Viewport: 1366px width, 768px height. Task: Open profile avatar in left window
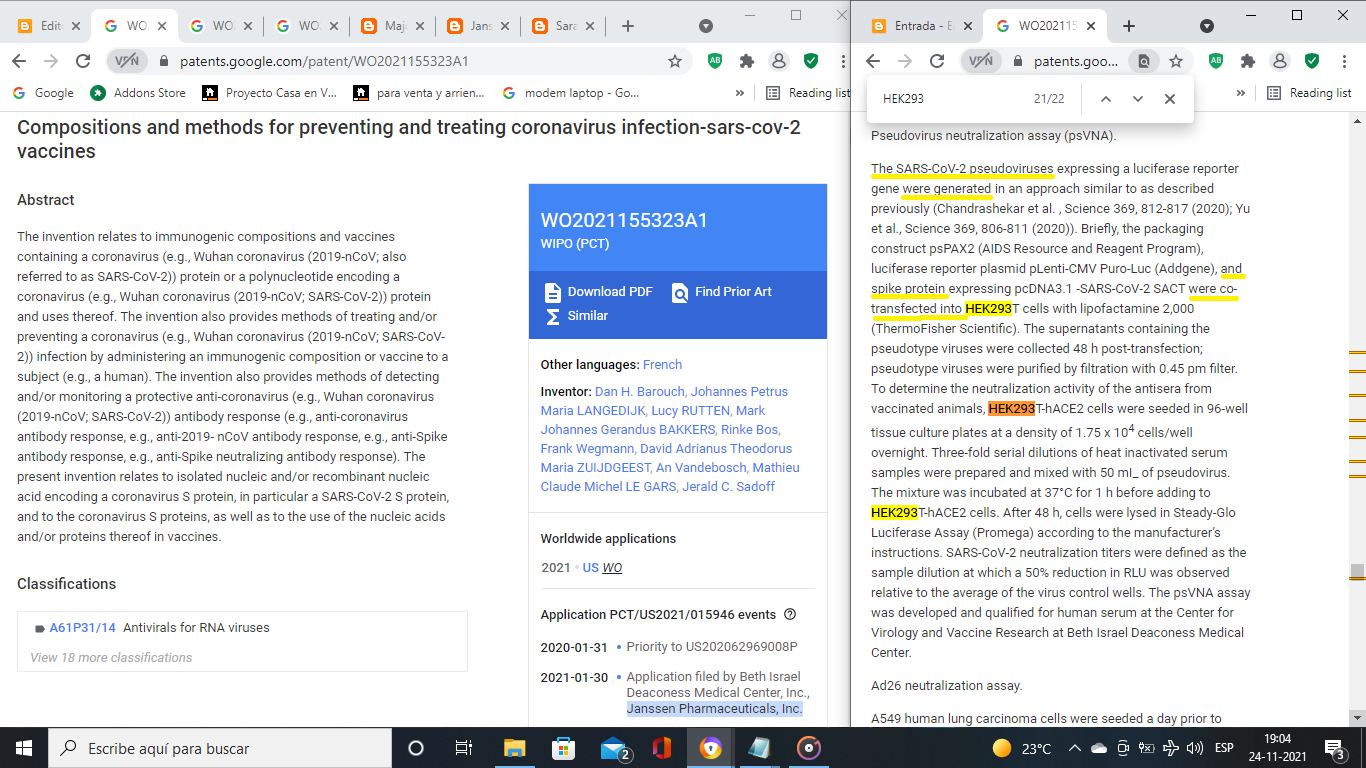(778, 61)
